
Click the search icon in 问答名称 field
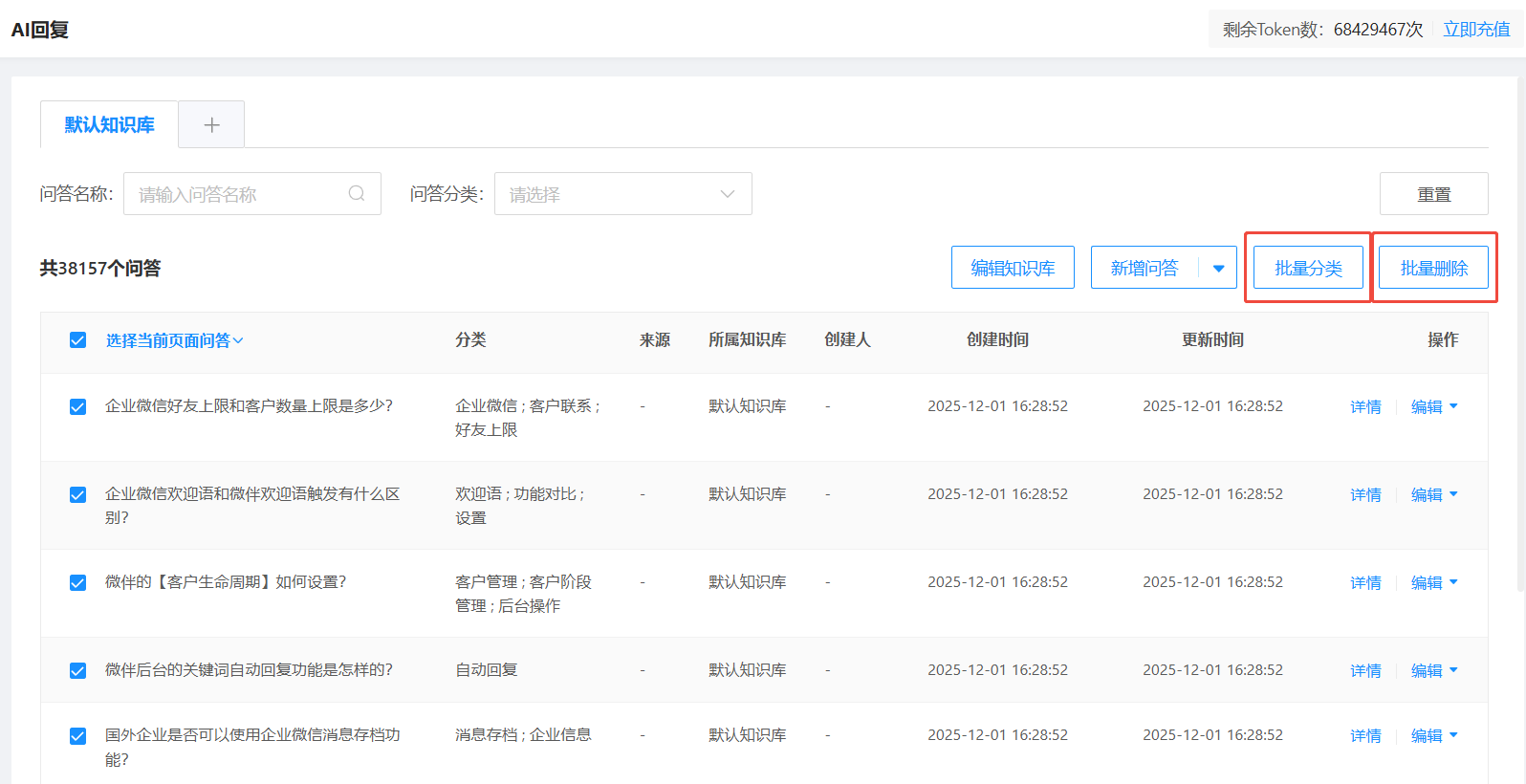click(357, 194)
